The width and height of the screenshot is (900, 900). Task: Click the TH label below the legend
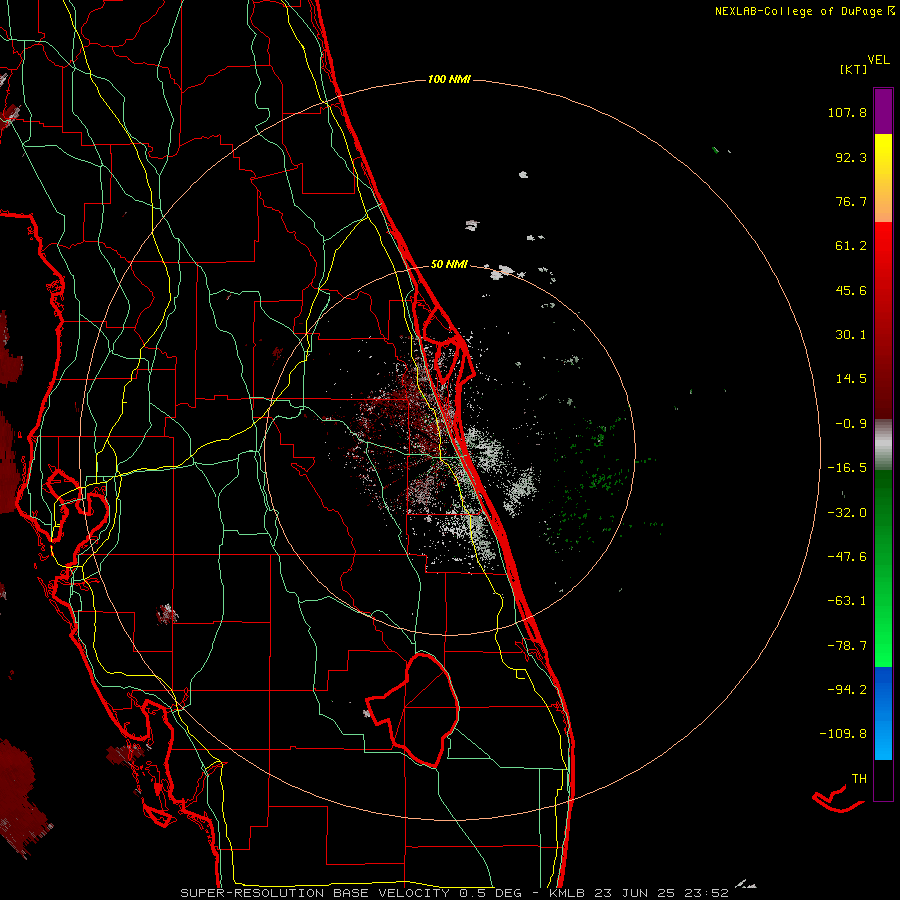point(859,779)
